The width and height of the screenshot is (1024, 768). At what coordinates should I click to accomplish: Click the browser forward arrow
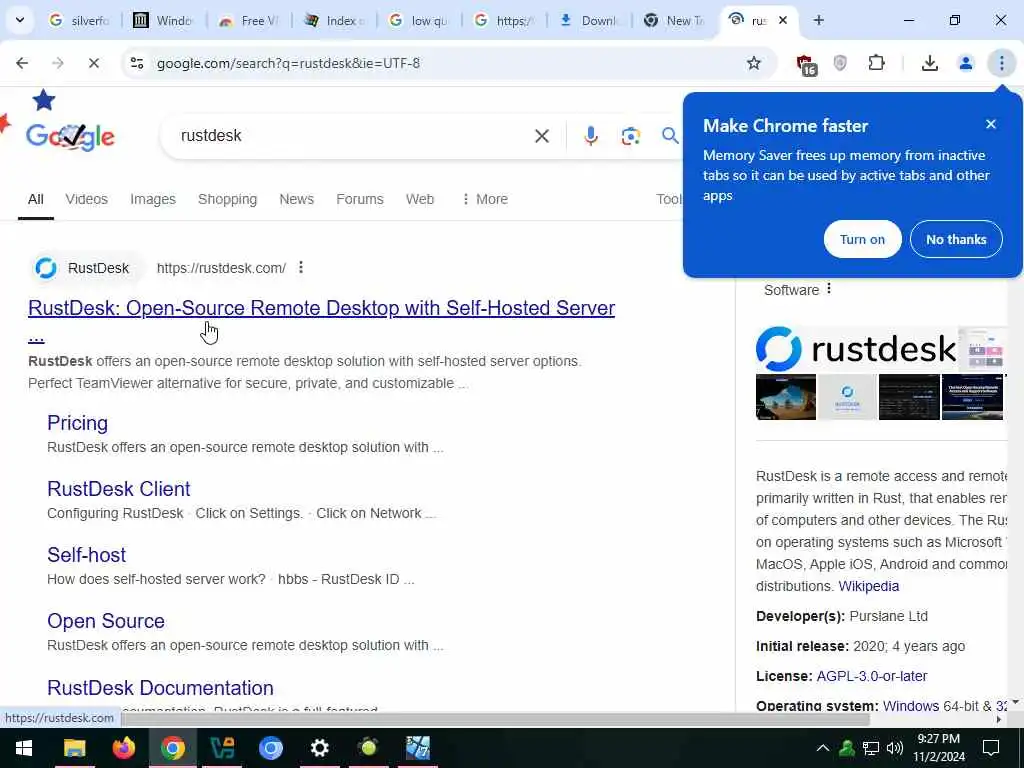pyautogui.click(x=58, y=63)
